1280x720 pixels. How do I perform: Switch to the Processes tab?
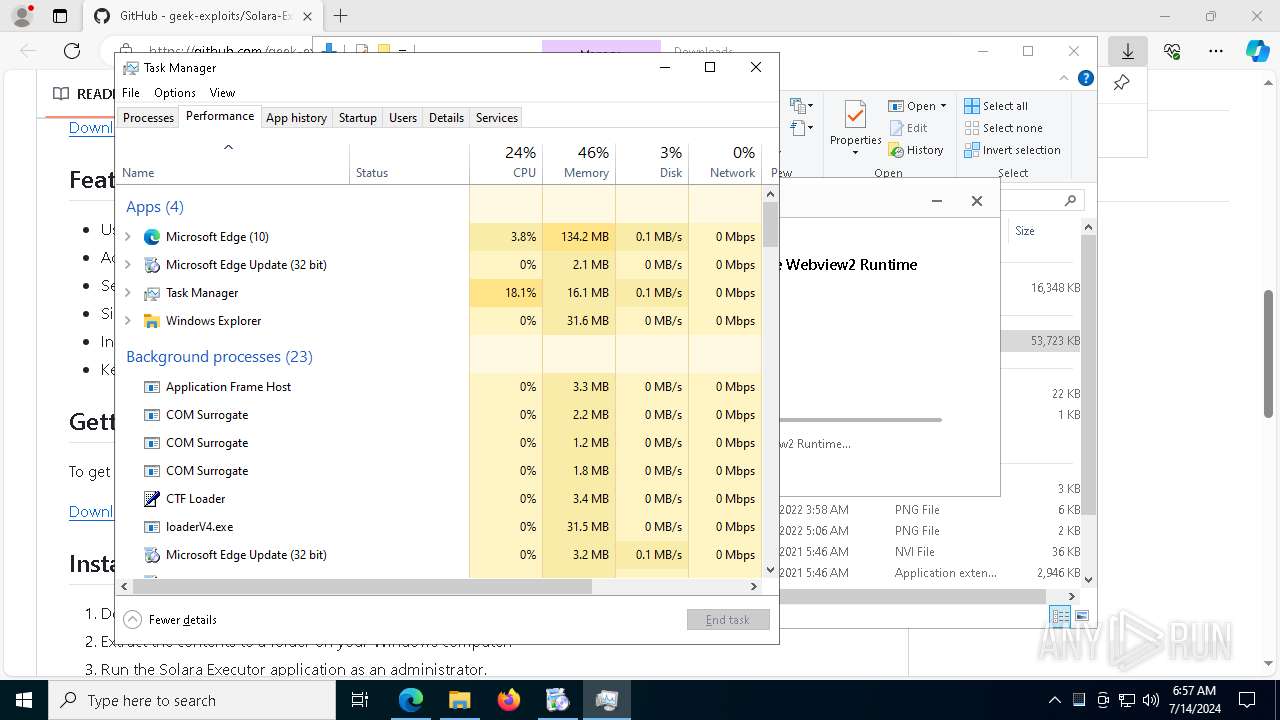pos(148,118)
